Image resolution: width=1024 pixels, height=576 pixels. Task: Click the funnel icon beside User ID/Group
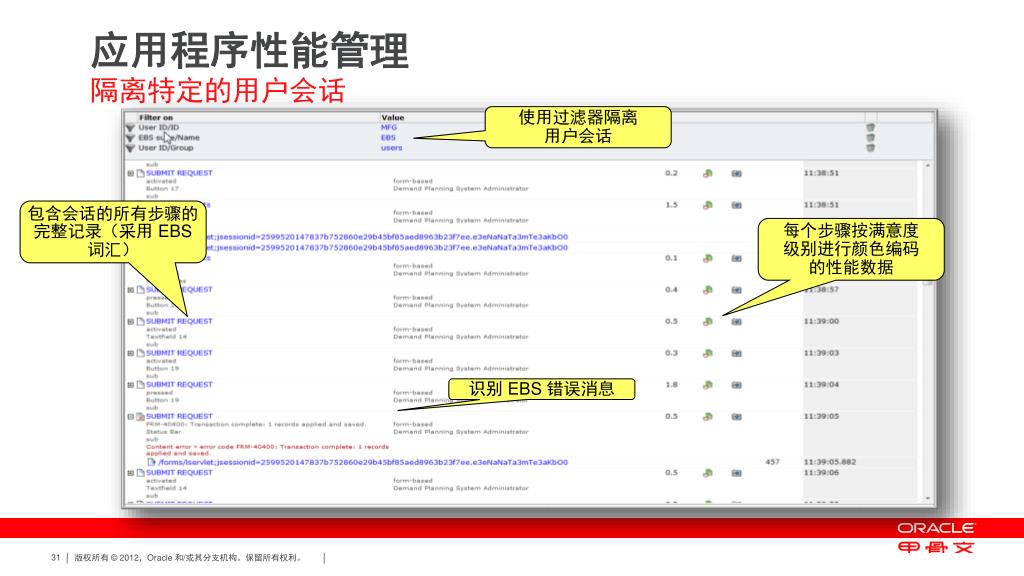click(130, 148)
